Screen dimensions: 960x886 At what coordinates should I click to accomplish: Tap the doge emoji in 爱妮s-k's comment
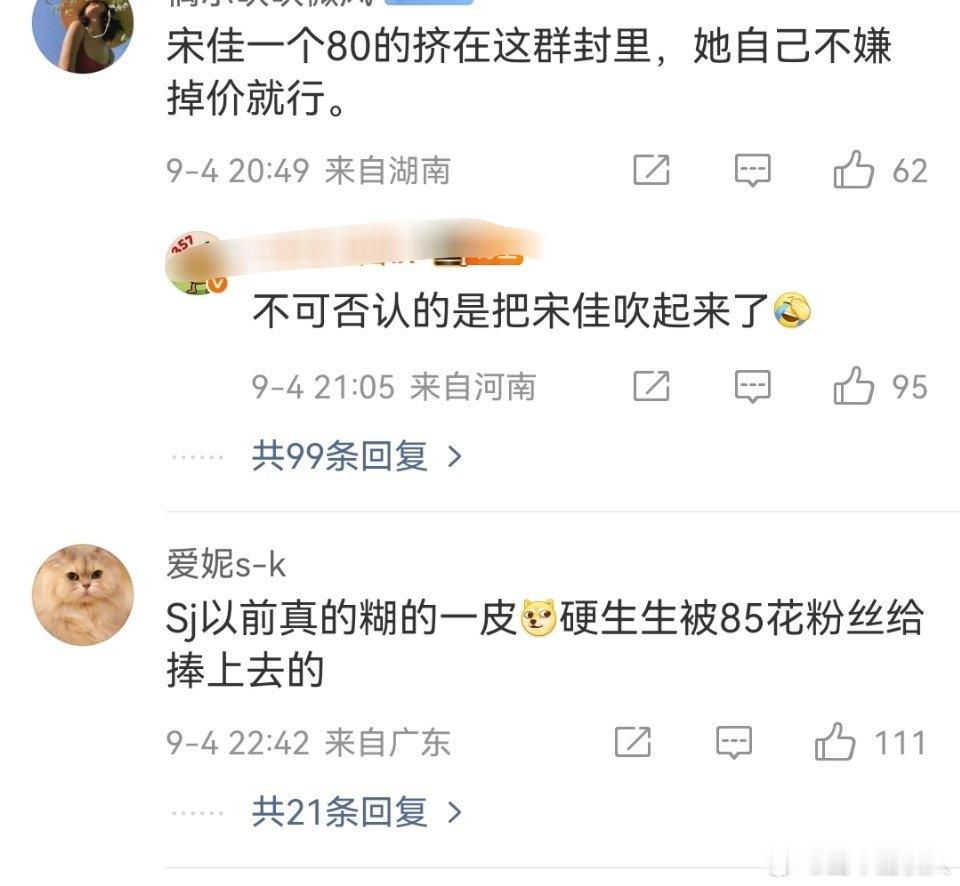point(538,617)
